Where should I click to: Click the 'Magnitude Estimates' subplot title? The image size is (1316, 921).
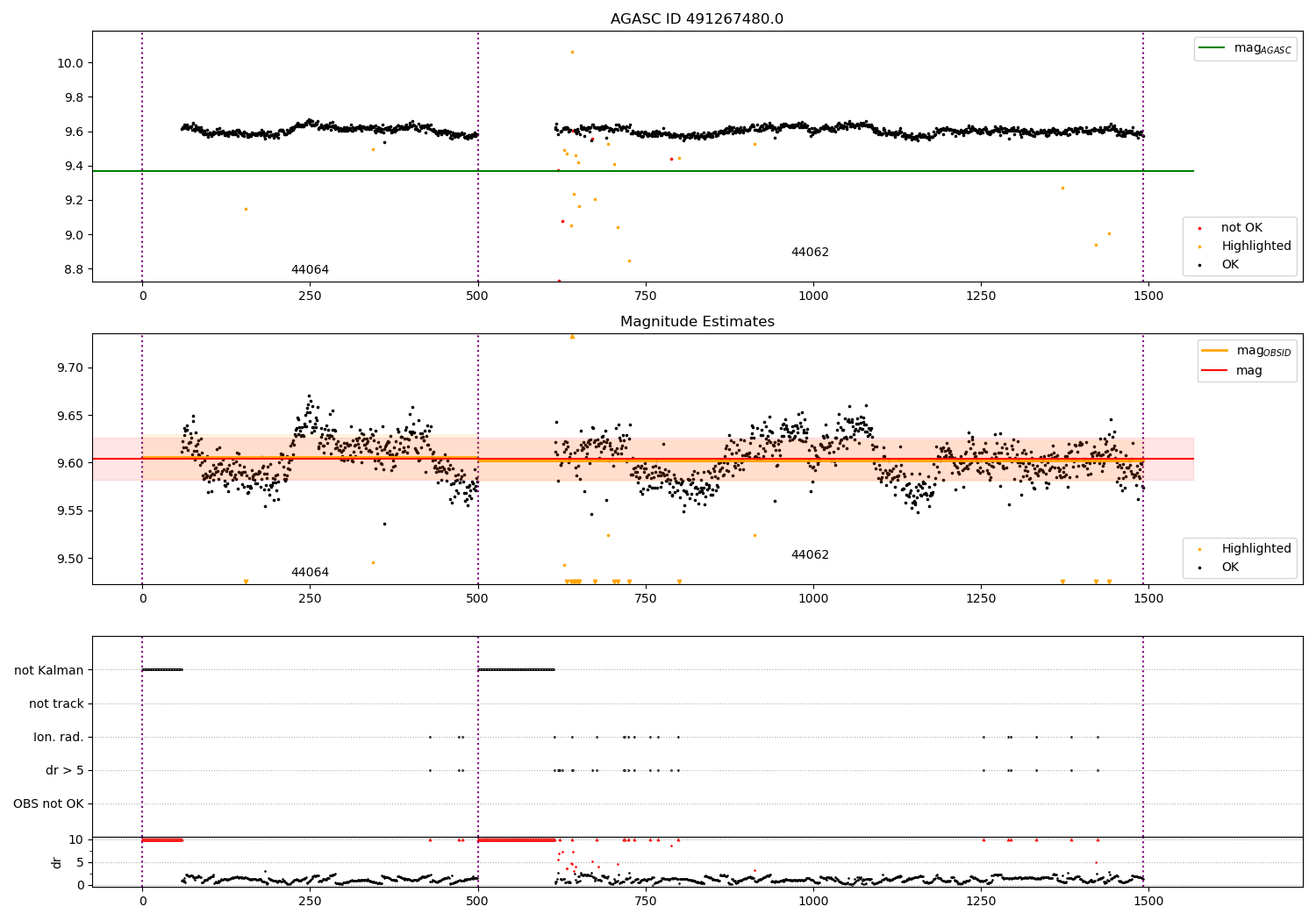[697, 322]
